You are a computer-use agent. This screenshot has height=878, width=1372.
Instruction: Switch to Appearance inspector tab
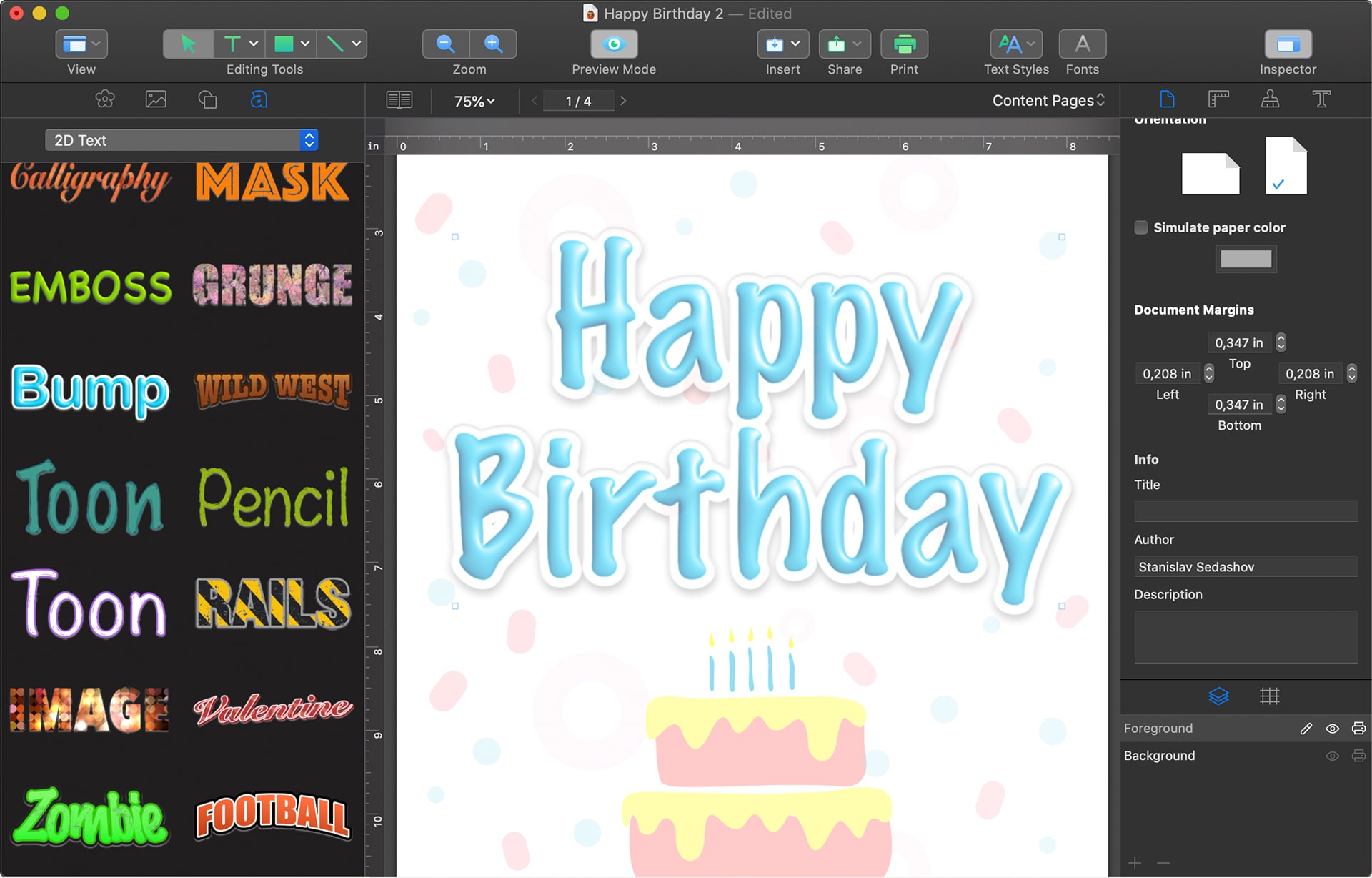click(x=1270, y=99)
